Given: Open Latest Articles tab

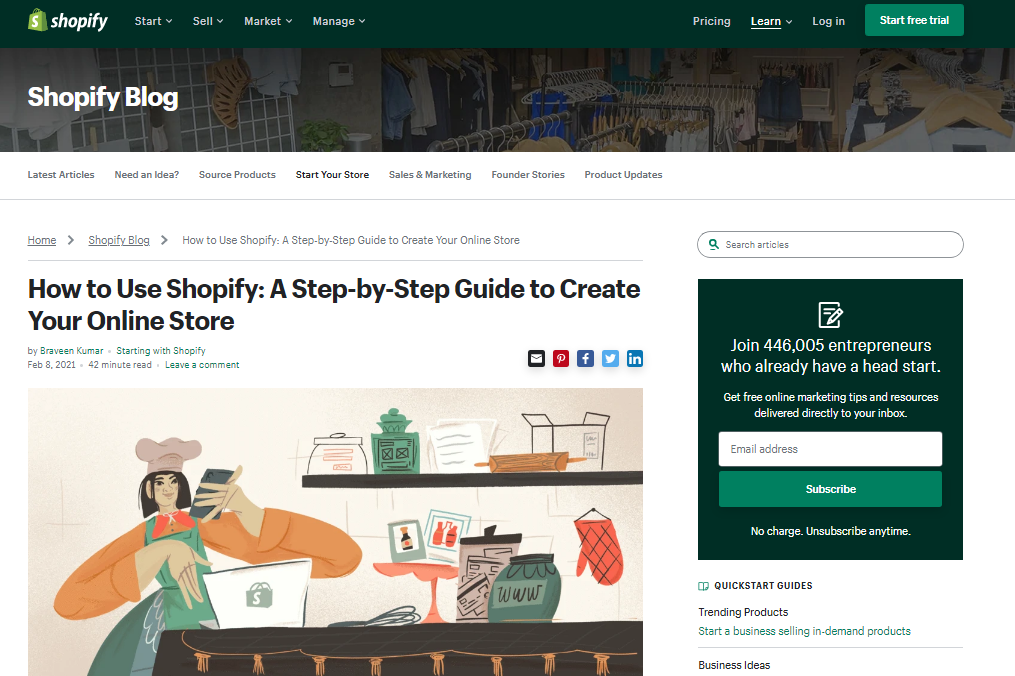Looking at the screenshot, I should tap(61, 175).
